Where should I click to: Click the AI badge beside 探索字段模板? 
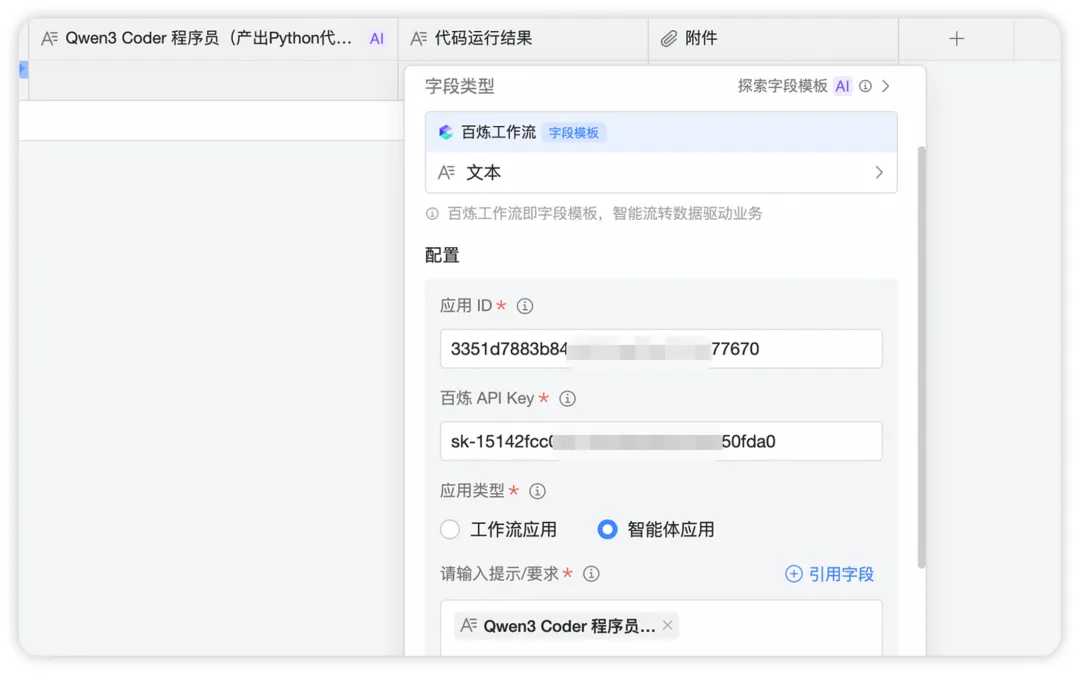tap(842, 86)
